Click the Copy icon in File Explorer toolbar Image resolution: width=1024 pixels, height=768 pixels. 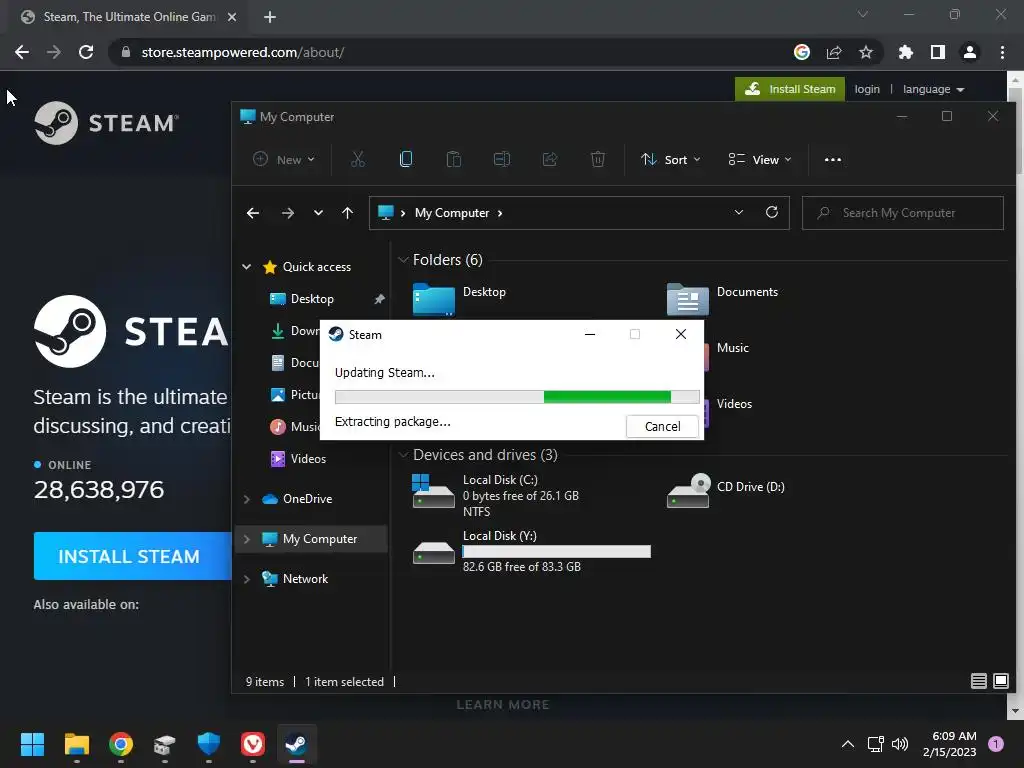click(406, 159)
